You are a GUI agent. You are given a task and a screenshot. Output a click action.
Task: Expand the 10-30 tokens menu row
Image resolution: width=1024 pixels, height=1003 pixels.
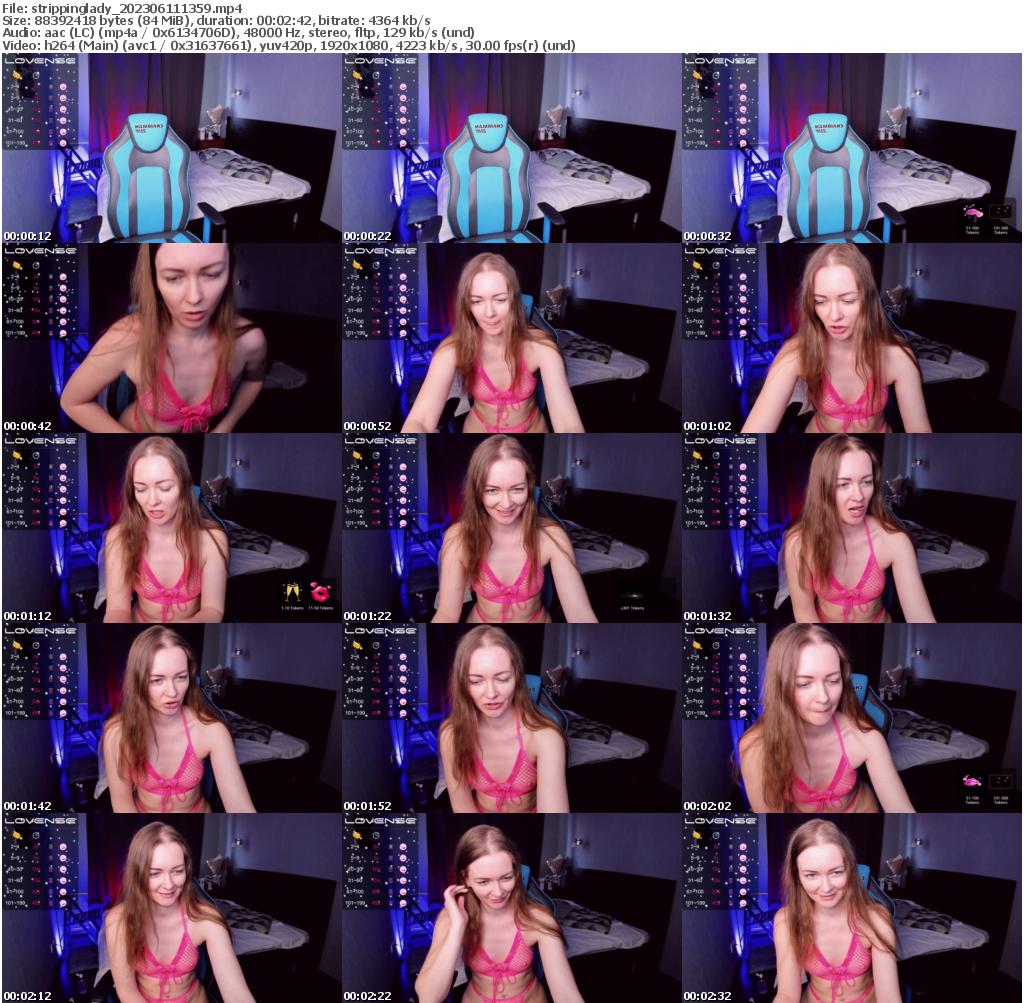[63, 108]
